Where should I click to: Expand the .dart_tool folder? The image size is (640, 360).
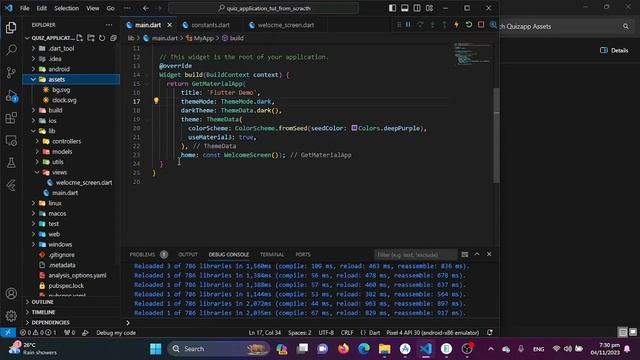point(33,48)
